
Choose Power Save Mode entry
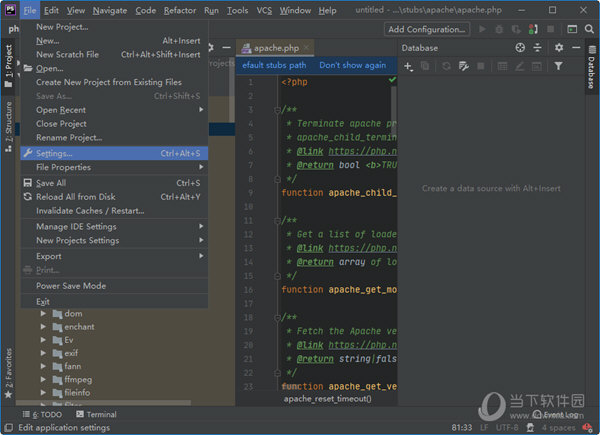(x=114, y=286)
